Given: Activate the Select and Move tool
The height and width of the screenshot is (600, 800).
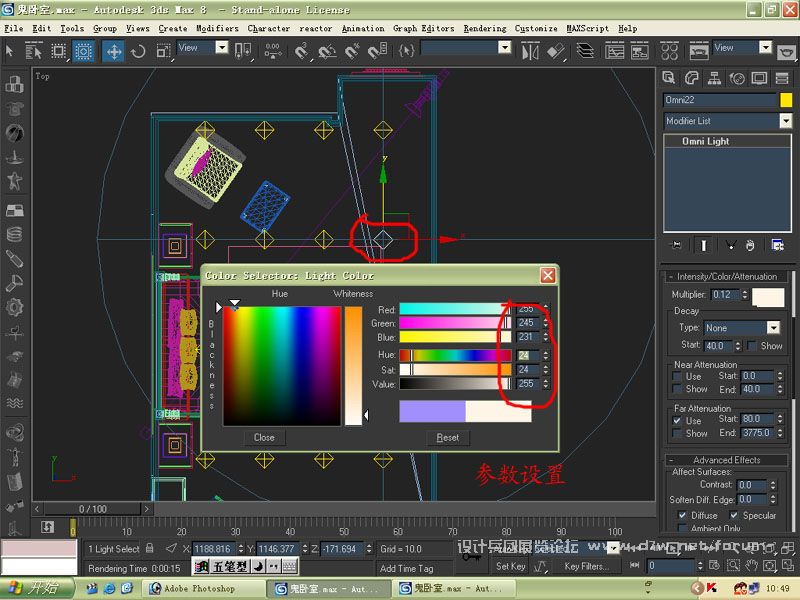Looking at the screenshot, I should coord(113,51).
